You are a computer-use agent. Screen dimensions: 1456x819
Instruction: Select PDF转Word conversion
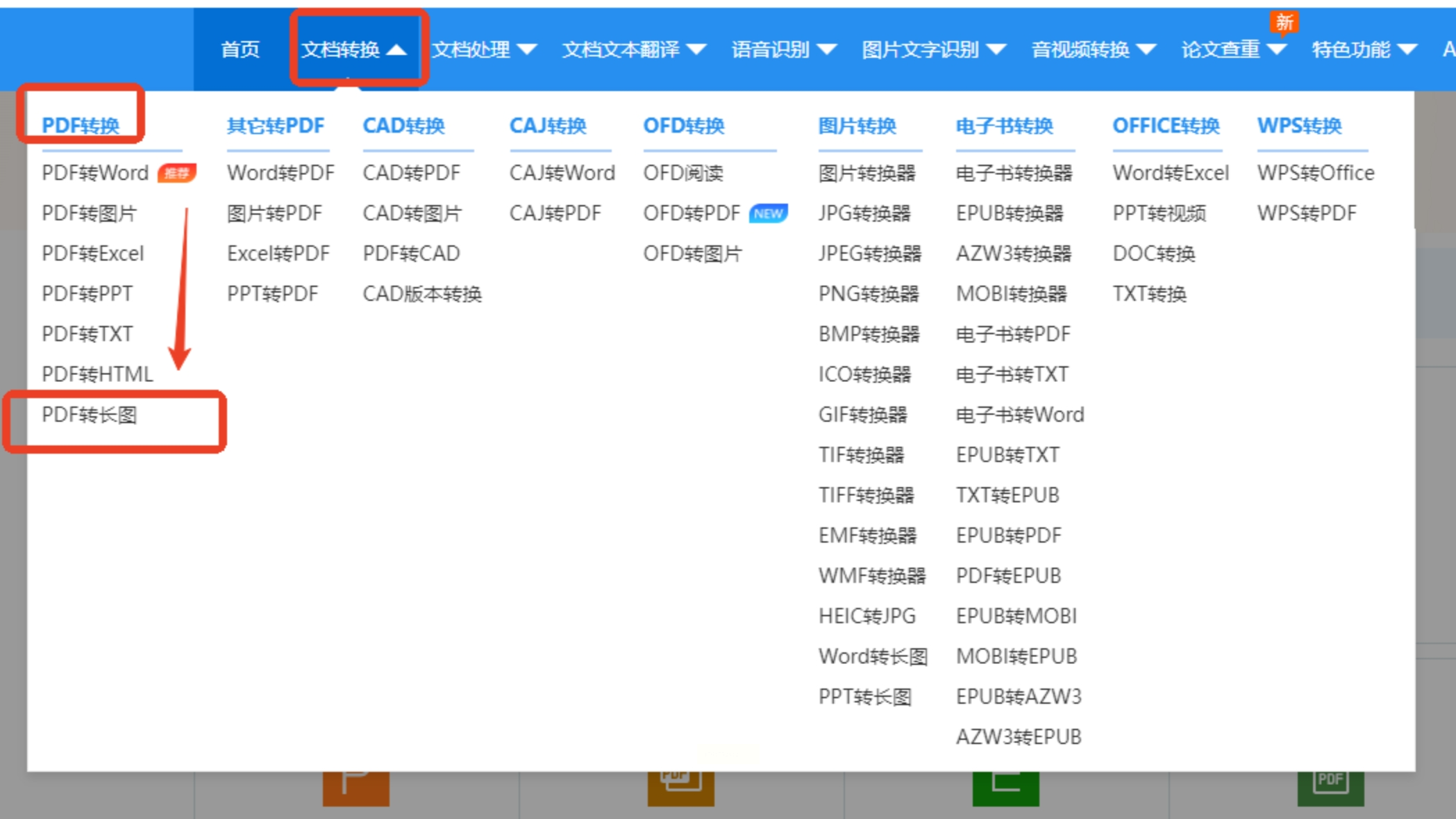tap(95, 173)
